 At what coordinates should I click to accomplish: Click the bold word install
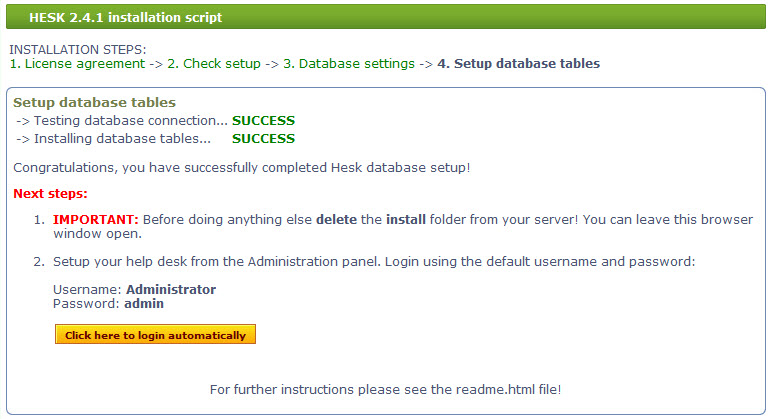pyautogui.click(x=406, y=220)
